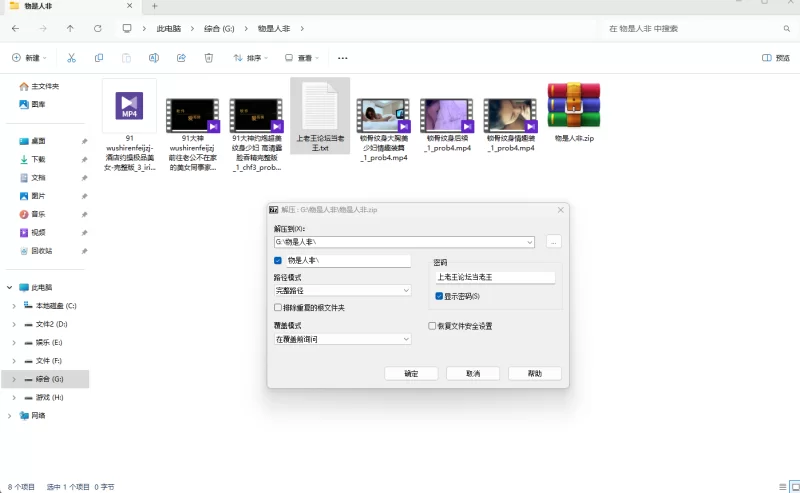Click the 密码 text field
800x493 pixels.
tap(493, 278)
